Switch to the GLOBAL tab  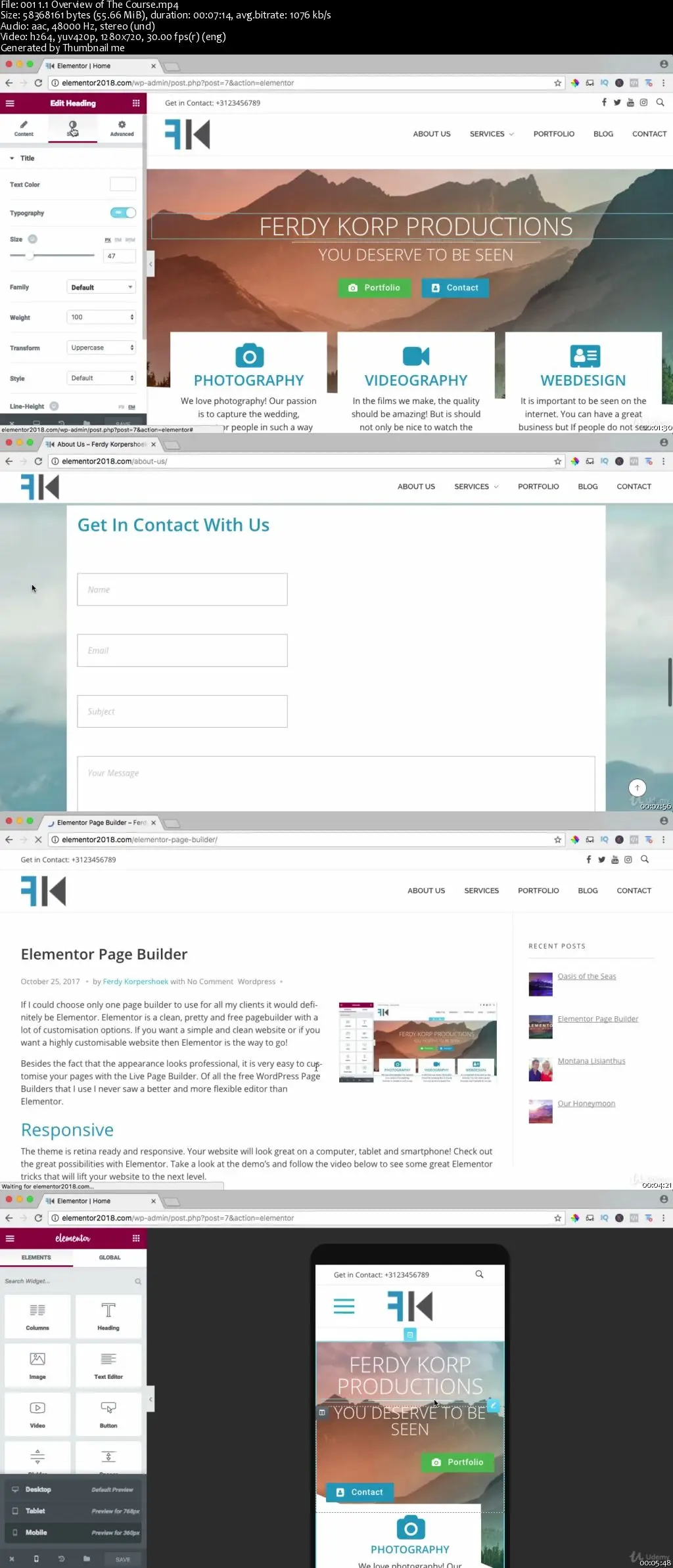tap(110, 1257)
